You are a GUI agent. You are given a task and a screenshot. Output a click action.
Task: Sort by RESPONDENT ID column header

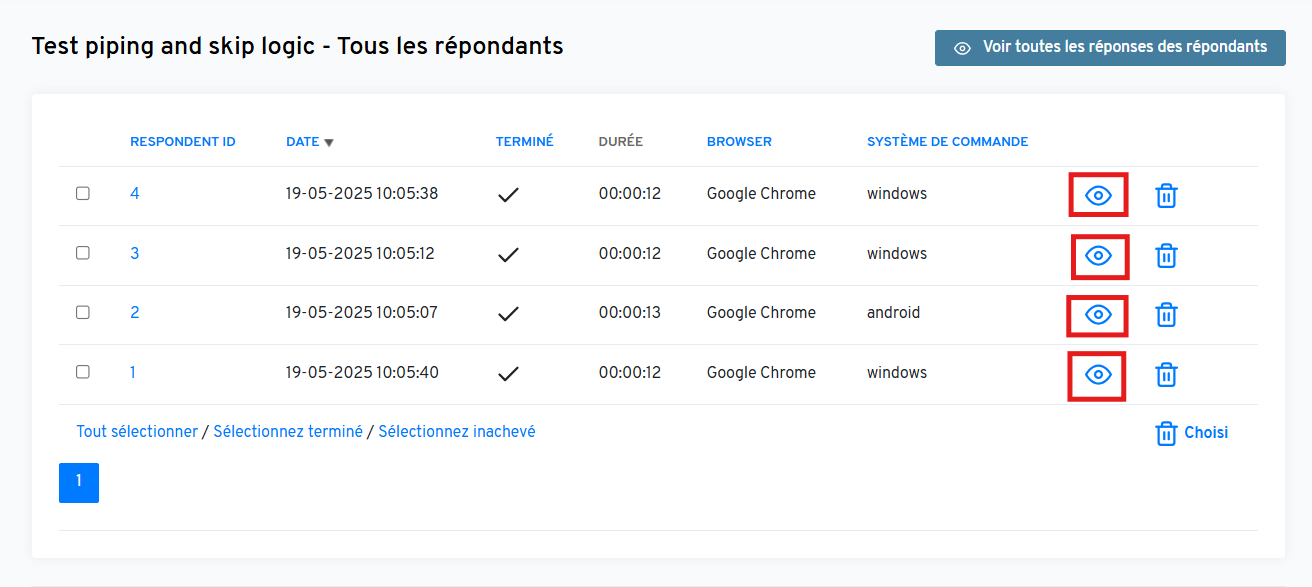182,142
